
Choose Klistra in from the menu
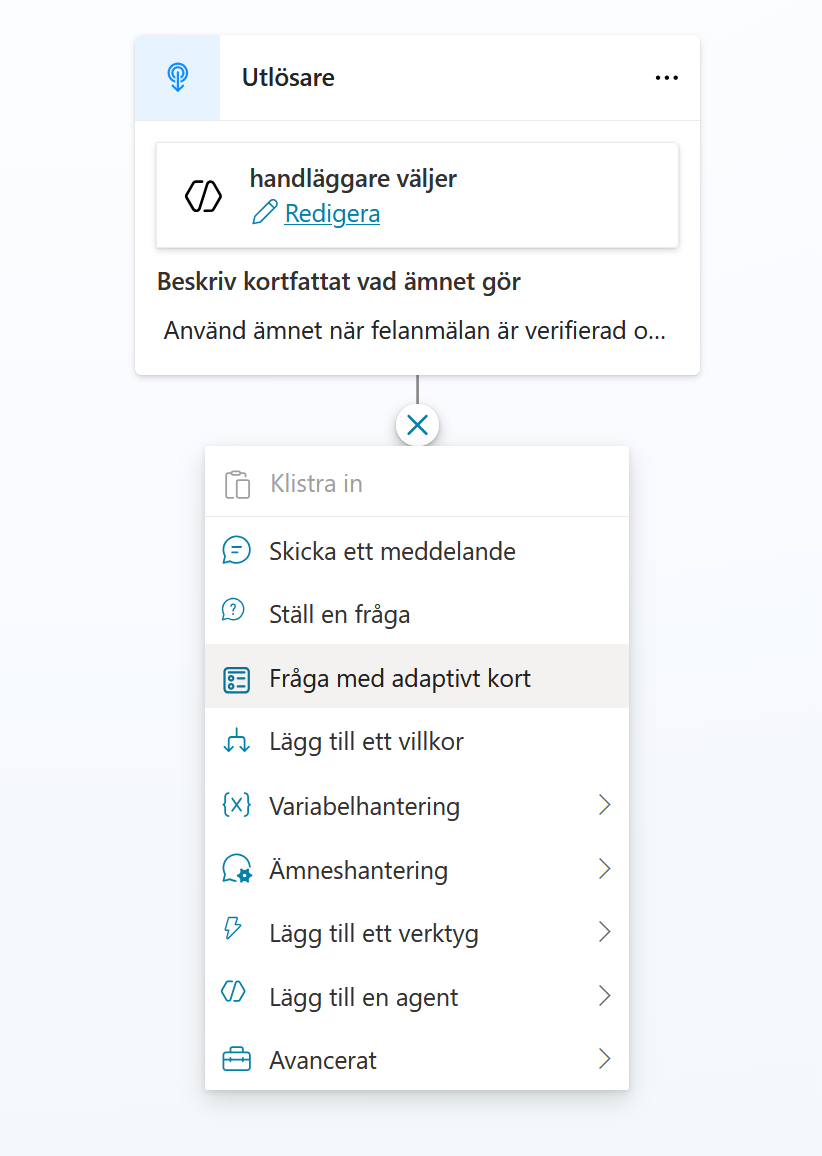417,484
